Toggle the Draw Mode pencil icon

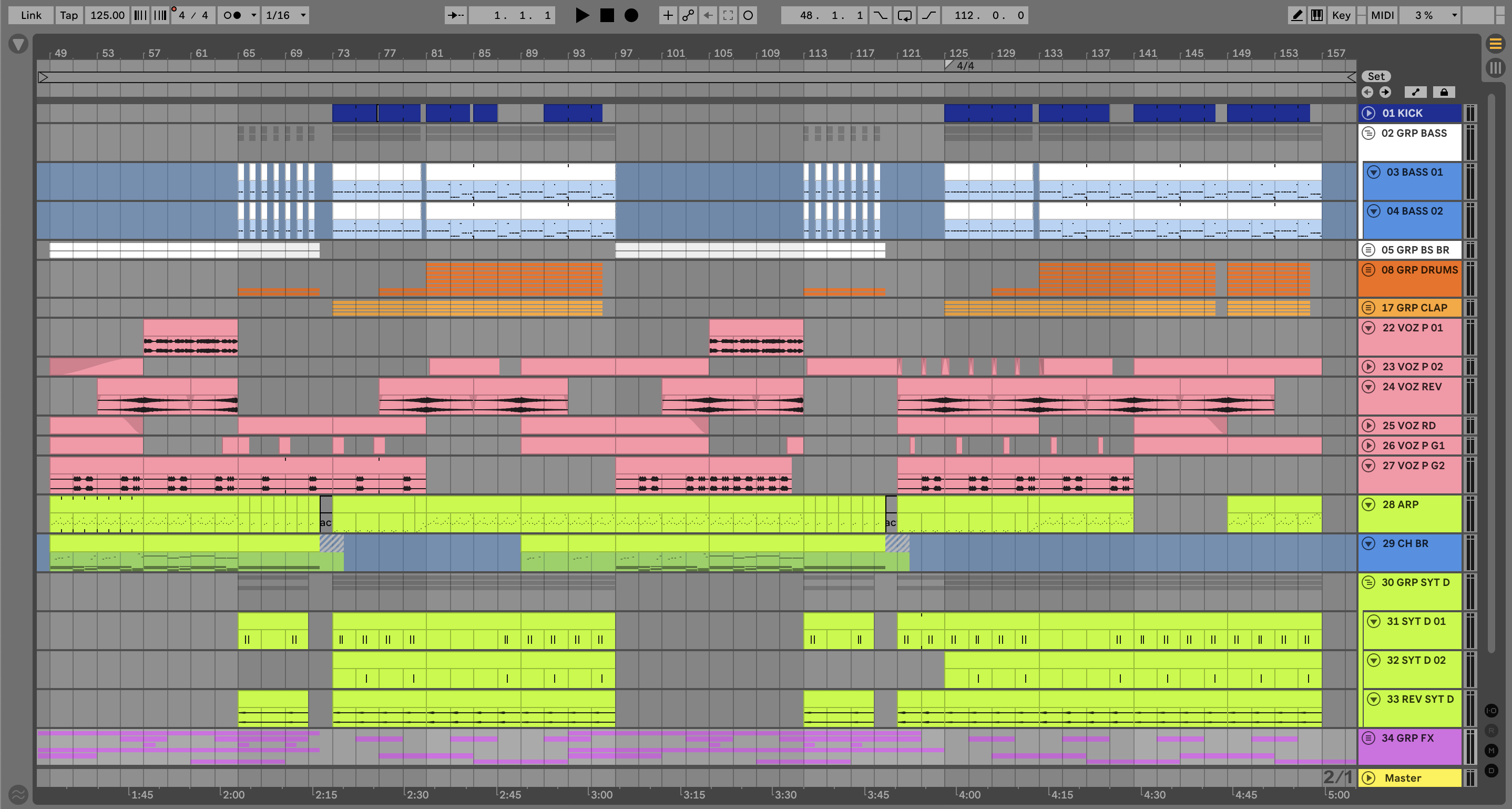1296,15
